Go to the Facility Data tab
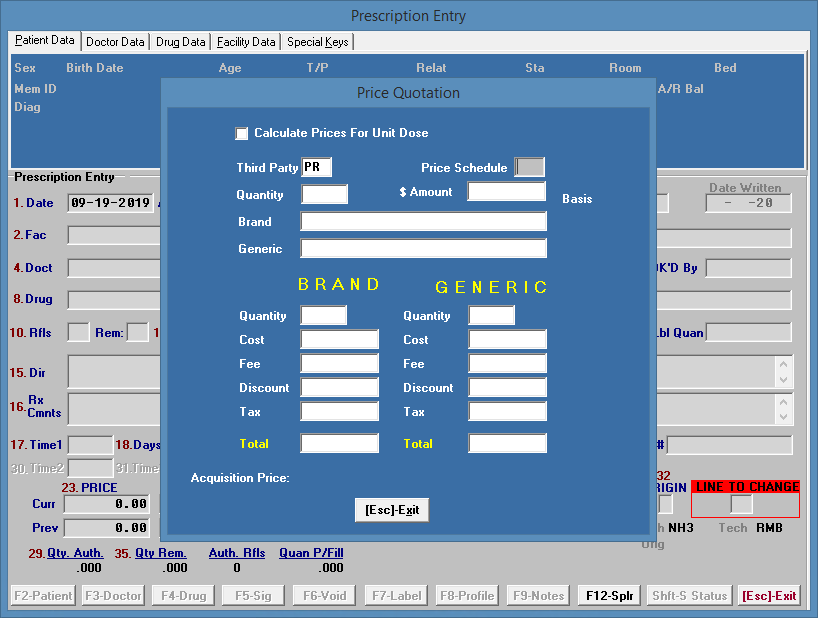Image resolution: width=818 pixels, height=618 pixels. coord(246,42)
